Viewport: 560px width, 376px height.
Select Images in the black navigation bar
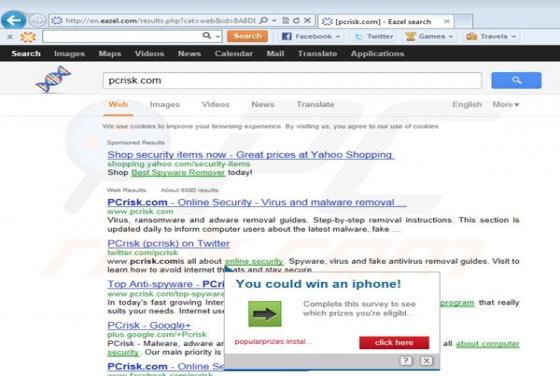click(x=69, y=54)
